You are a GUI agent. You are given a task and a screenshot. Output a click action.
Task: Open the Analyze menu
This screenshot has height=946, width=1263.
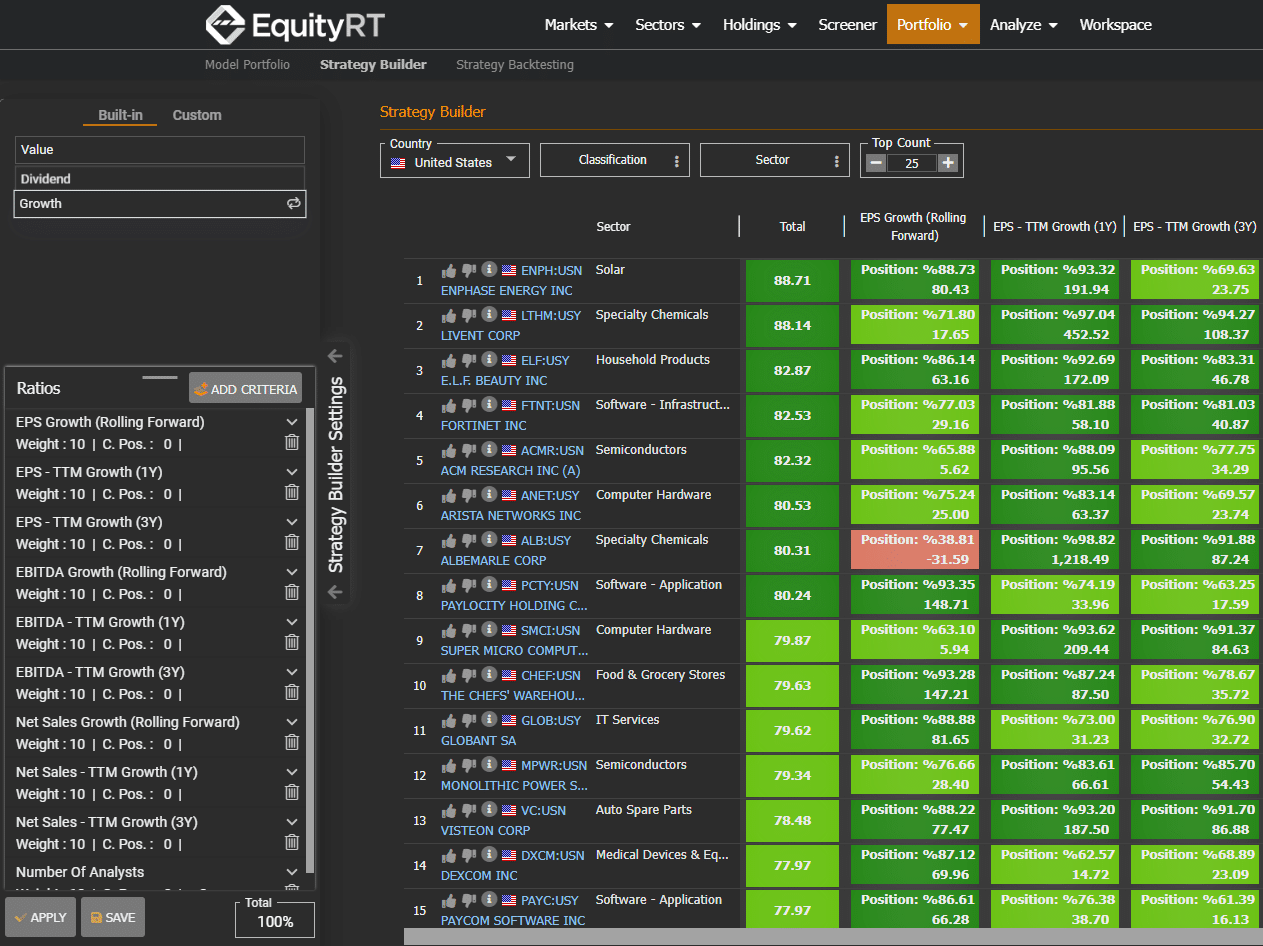[1024, 25]
